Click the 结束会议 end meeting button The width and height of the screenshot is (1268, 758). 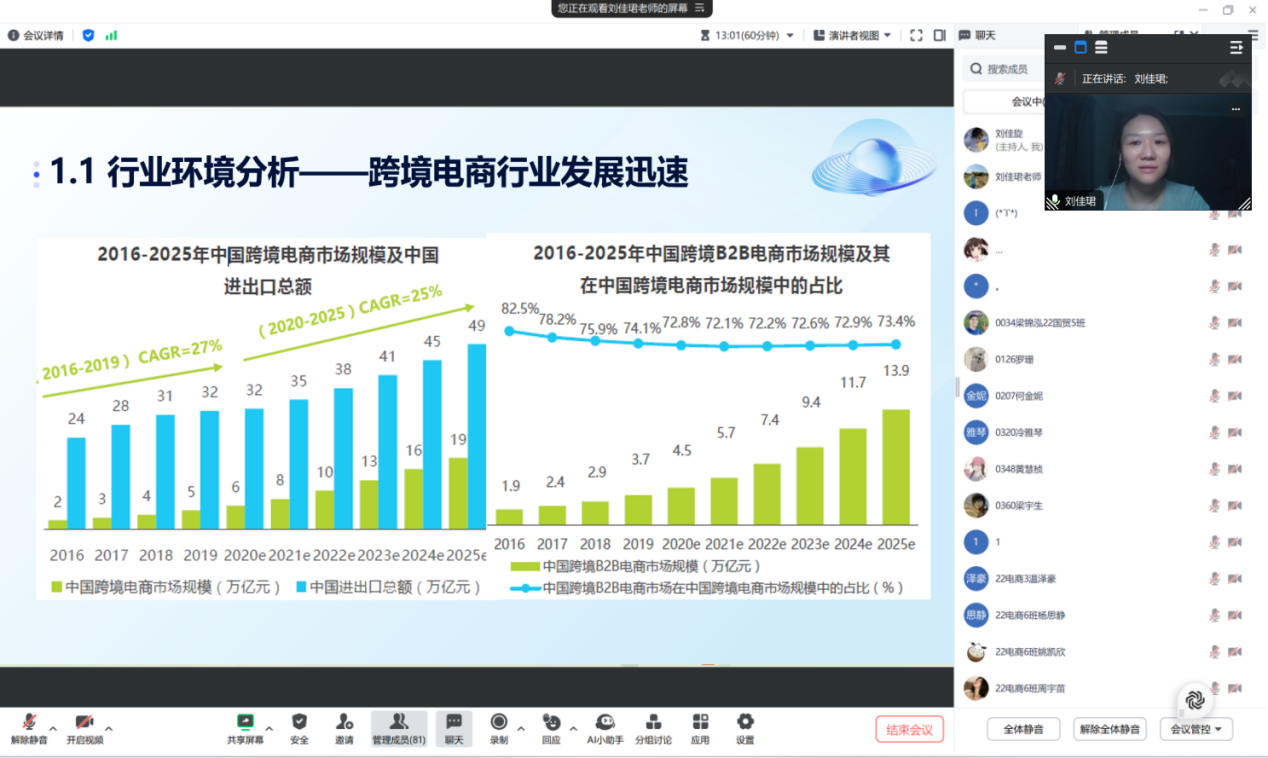(x=909, y=729)
